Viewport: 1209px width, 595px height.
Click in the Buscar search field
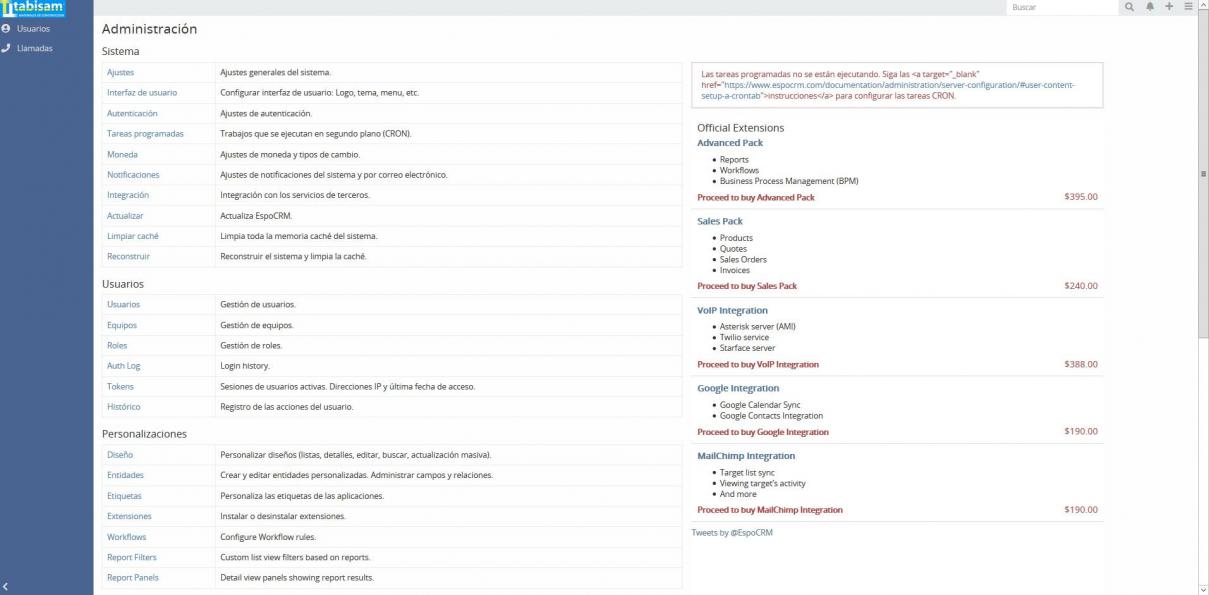click(1060, 7)
